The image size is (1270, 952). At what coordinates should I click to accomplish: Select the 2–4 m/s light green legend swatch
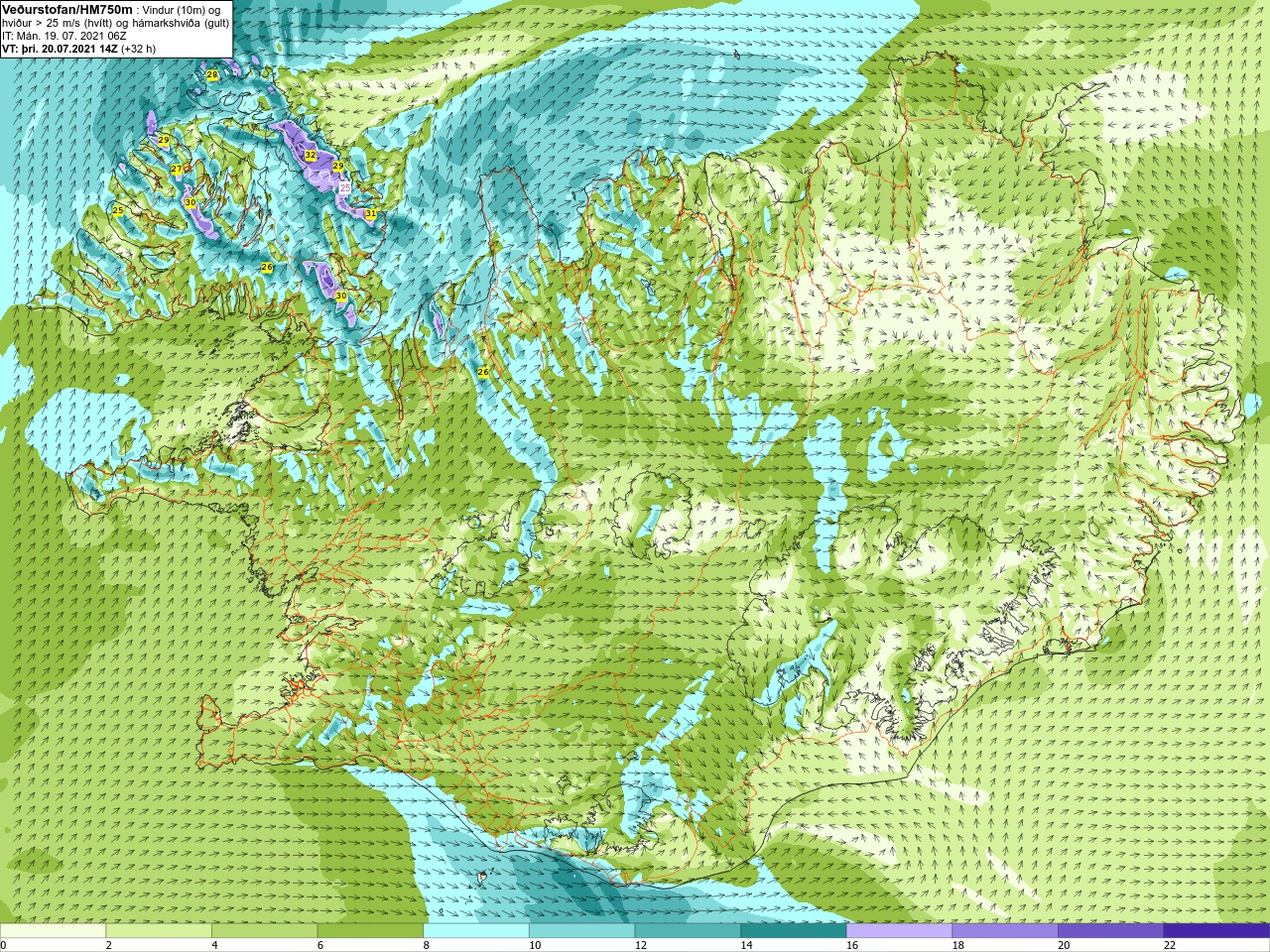159,931
